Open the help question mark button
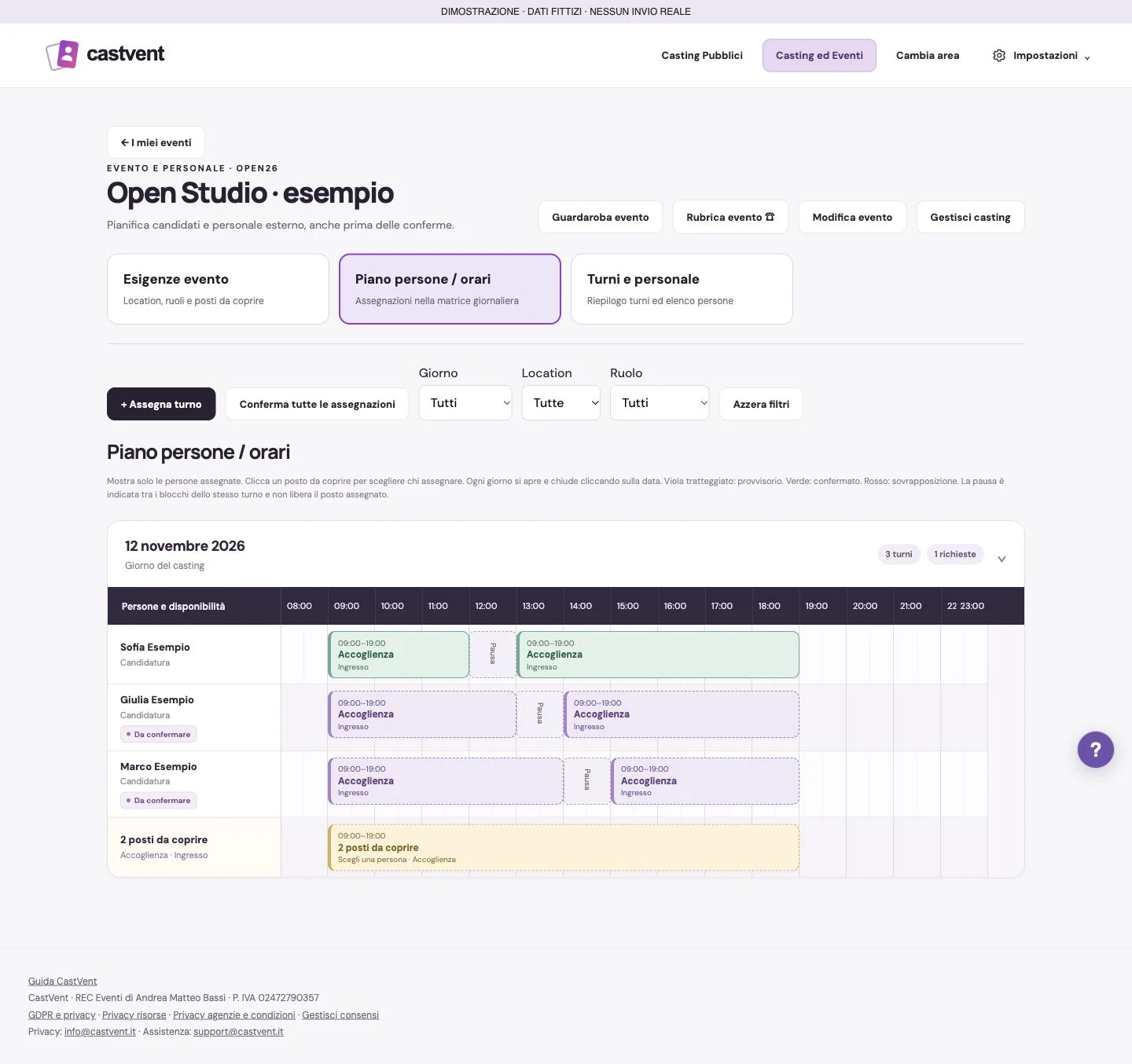Viewport: 1132px width, 1064px height. [x=1095, y=750]
